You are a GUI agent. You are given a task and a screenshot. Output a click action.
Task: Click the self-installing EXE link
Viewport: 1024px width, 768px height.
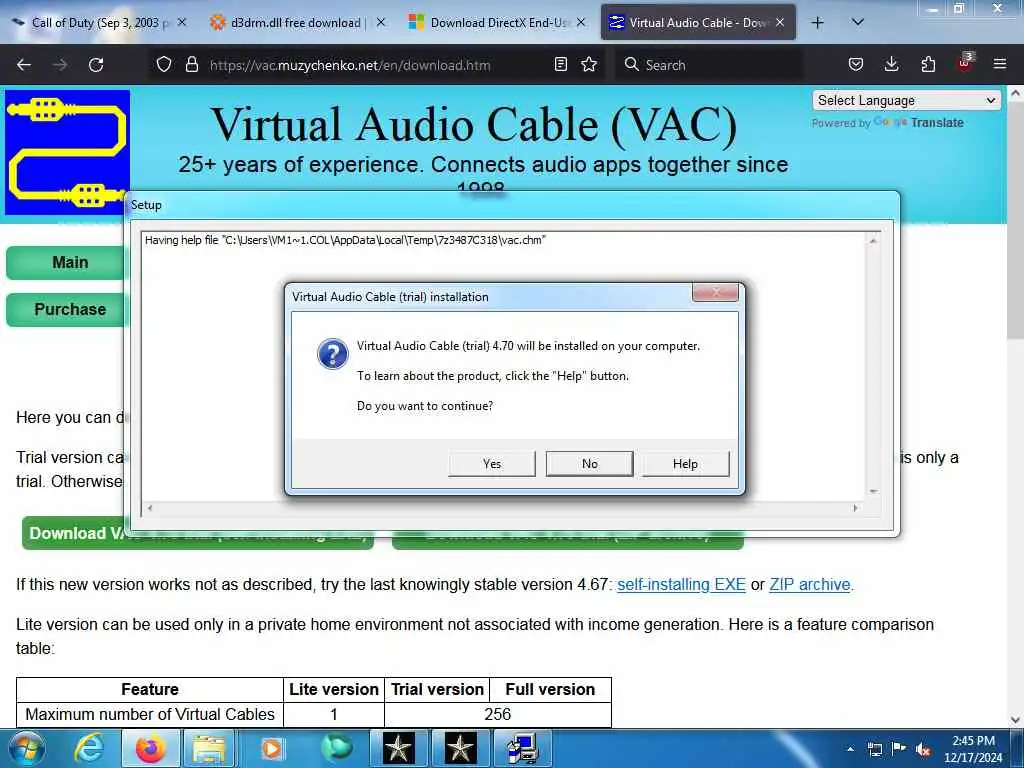681,584
